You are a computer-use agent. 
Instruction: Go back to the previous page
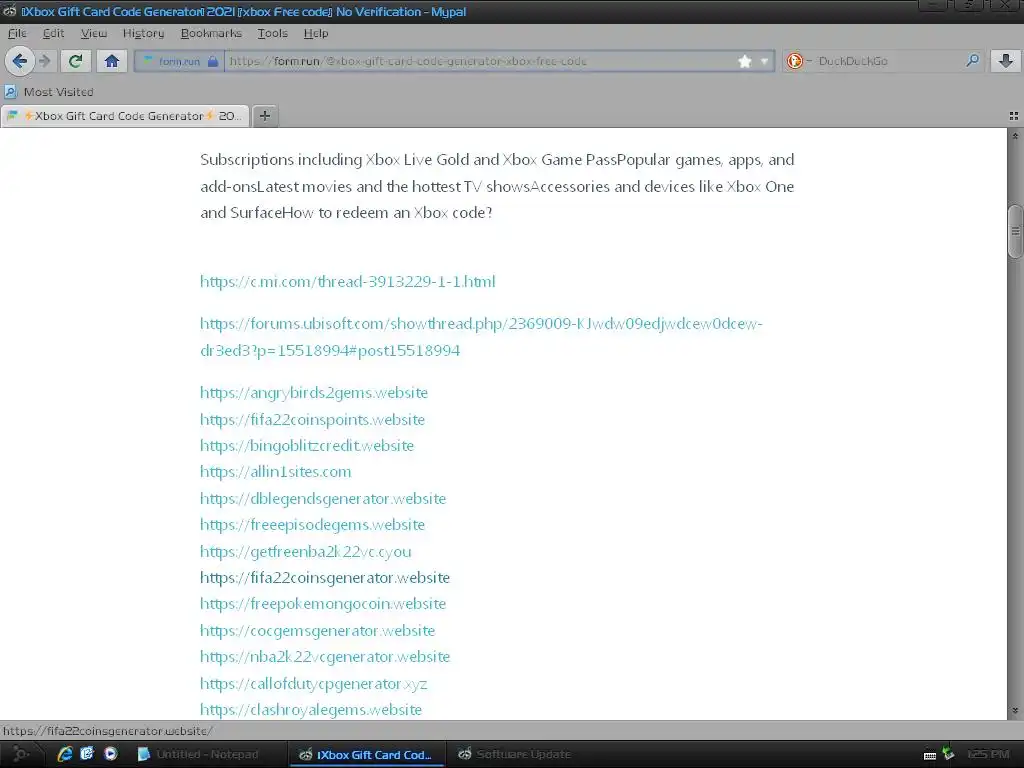tap(20, 61)
